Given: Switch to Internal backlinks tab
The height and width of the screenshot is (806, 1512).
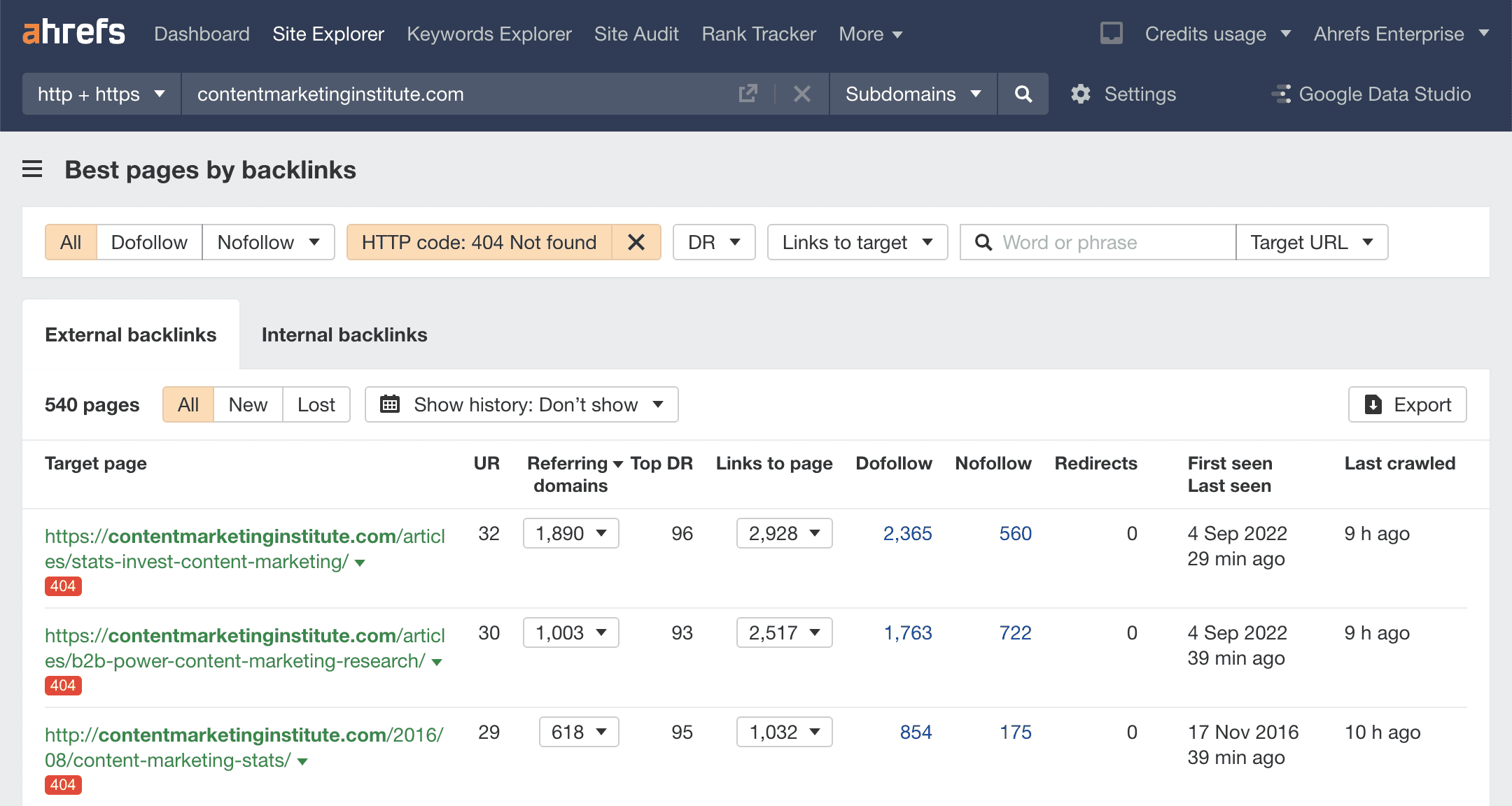Looking at the screenshot, I should (x=344, y=334).
